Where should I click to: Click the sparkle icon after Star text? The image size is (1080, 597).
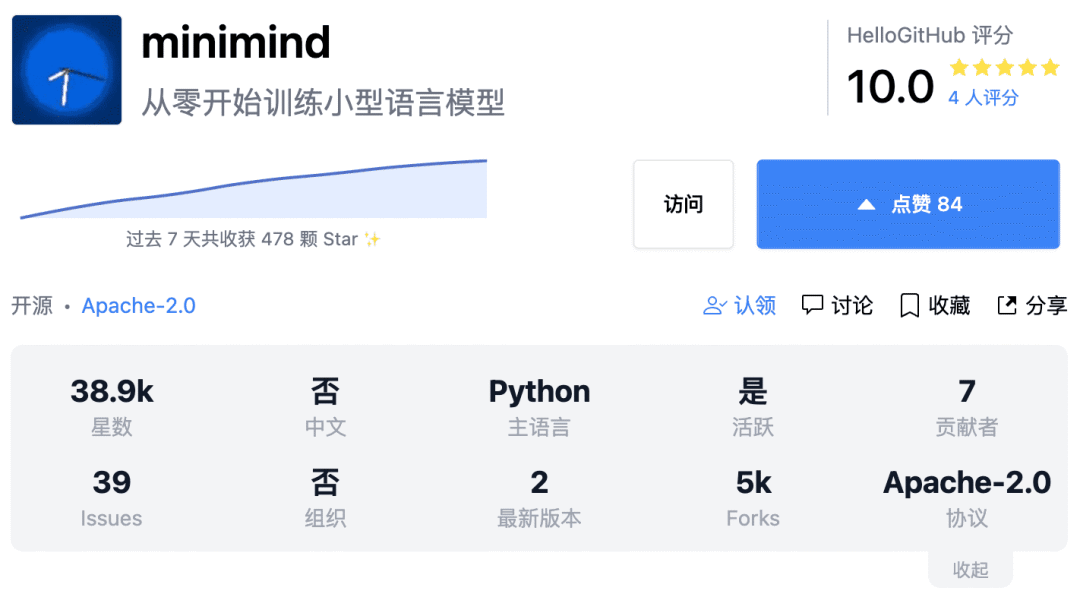[372, 240]
